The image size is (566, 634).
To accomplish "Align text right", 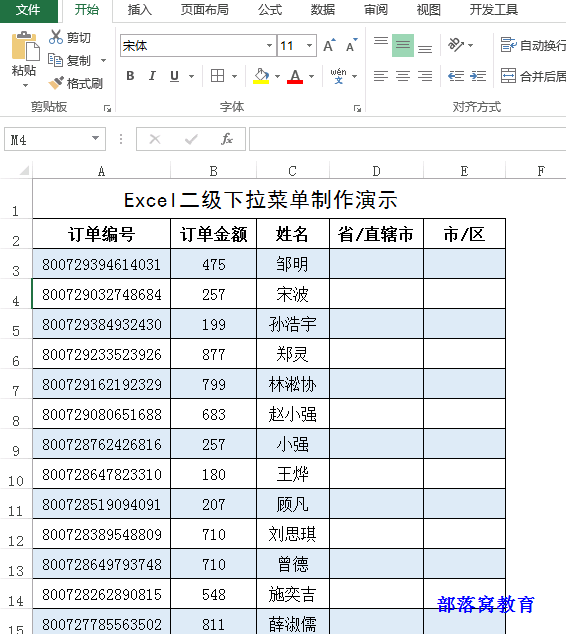I will tap(425, 76).
